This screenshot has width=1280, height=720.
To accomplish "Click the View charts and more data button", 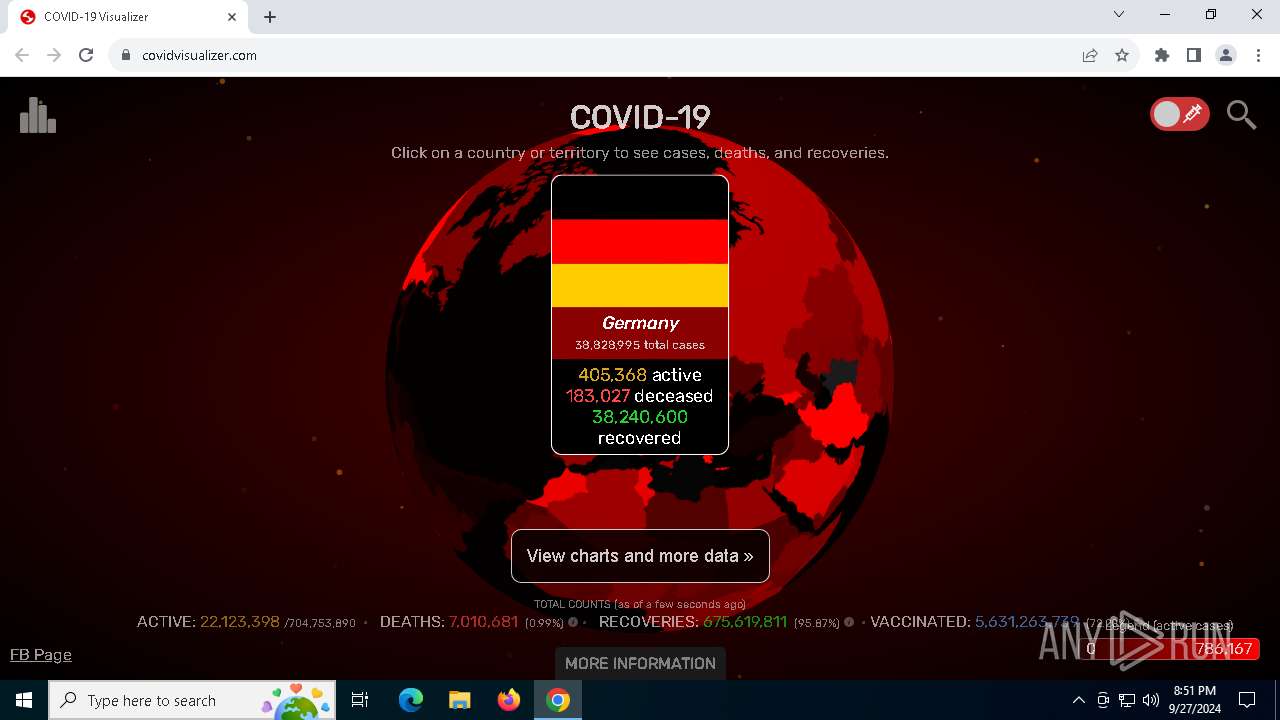I will pos(640,556).
